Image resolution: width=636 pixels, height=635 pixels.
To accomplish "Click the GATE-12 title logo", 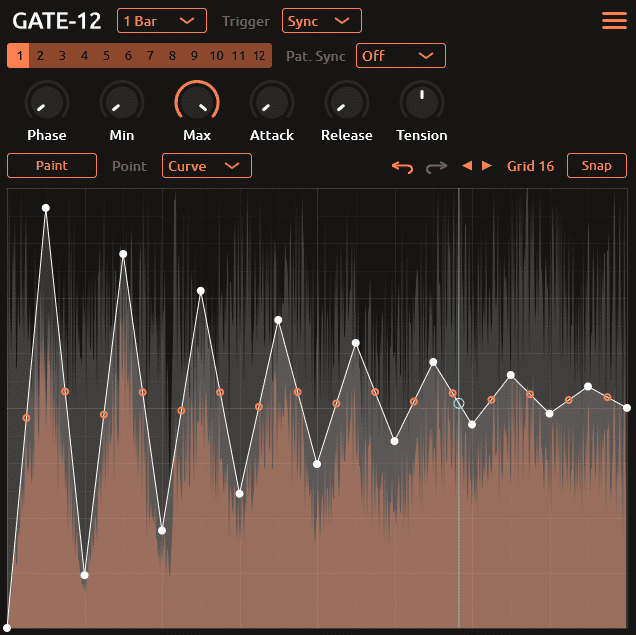I will [x=57, y=21].
